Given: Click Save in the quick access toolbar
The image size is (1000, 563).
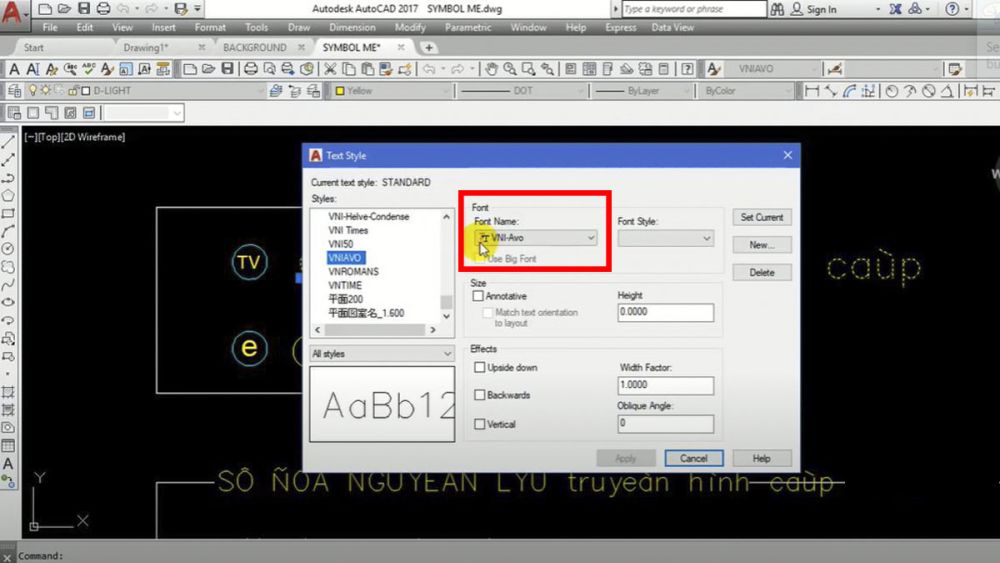Looking at the screenshot, I should point(84,9).
